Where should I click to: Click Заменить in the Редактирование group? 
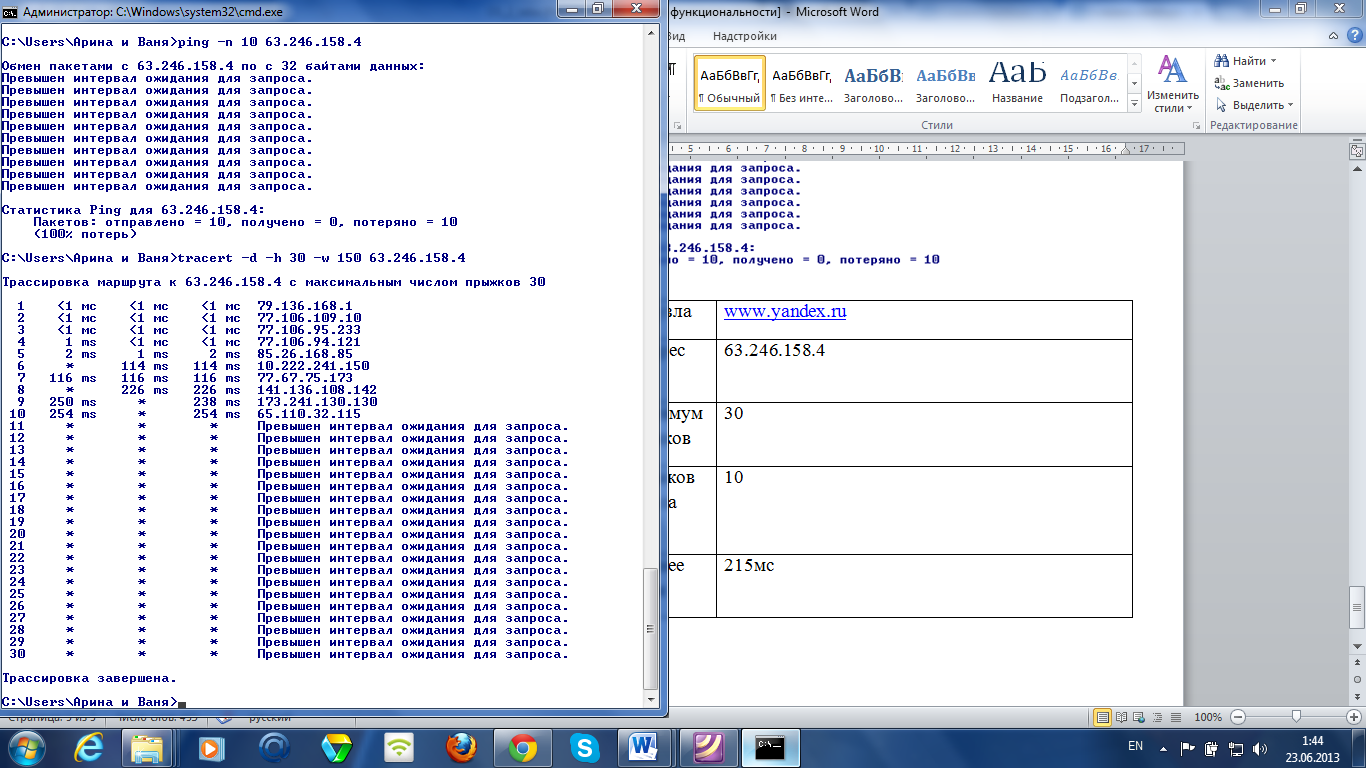[x=1249, y=83]
